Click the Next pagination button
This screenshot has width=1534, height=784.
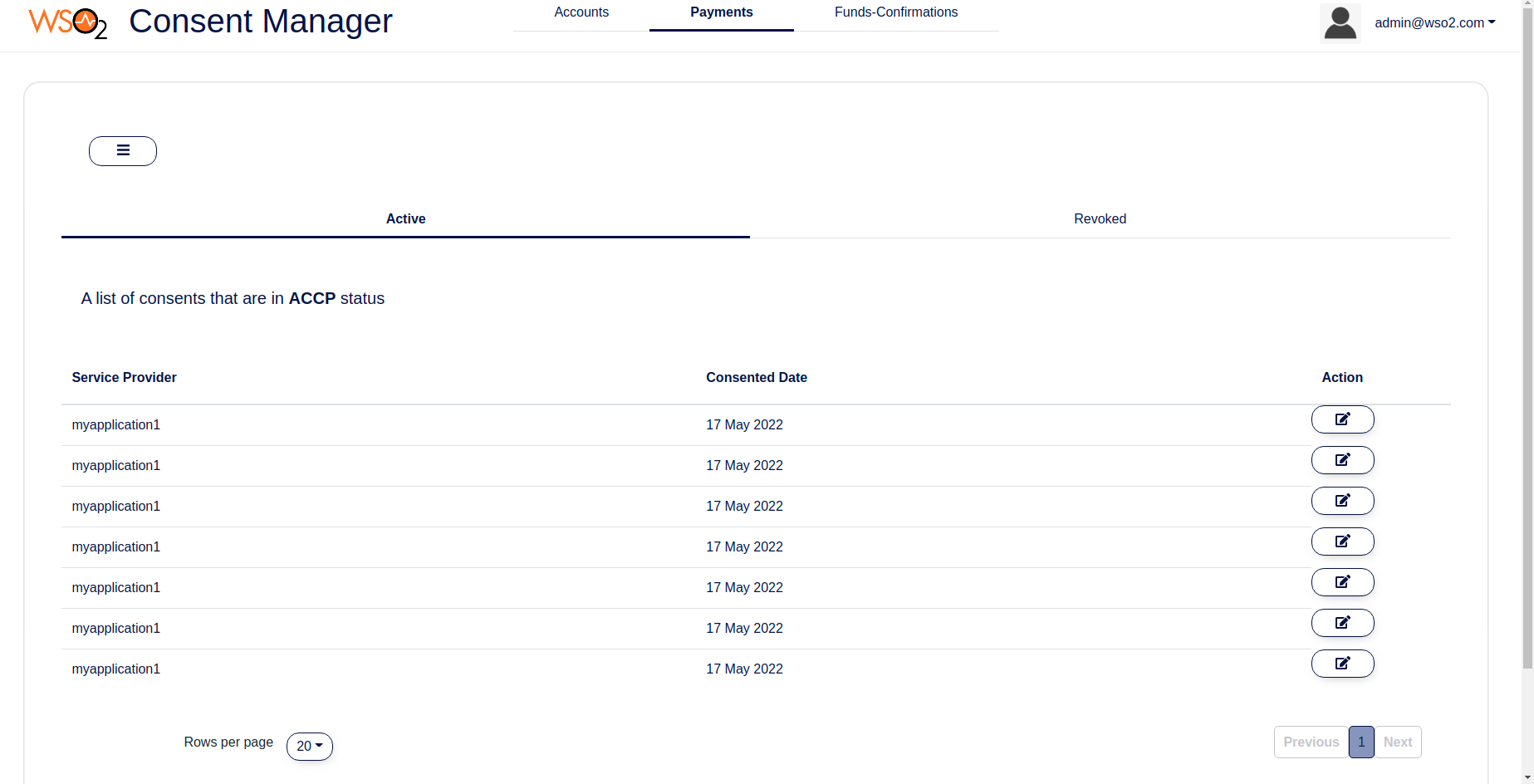pyautogui.click(x=1397, y=742)
